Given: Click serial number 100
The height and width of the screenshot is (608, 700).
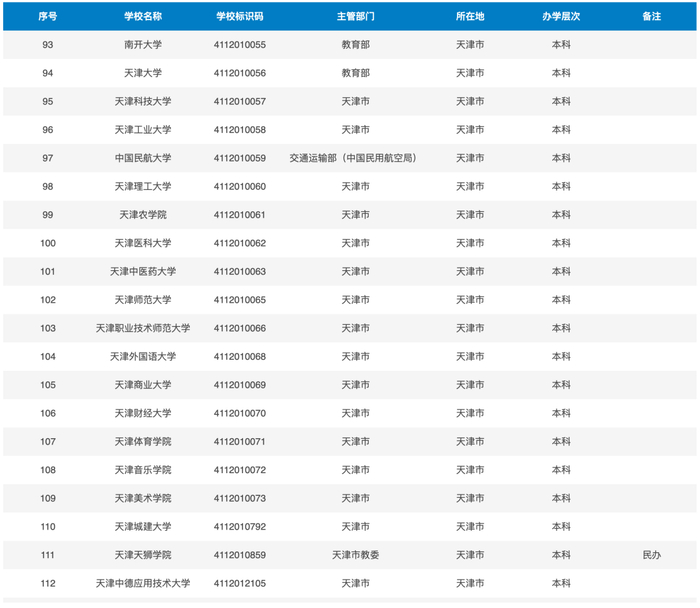Looking at the screenshot, I should click(x=48, y=243).
